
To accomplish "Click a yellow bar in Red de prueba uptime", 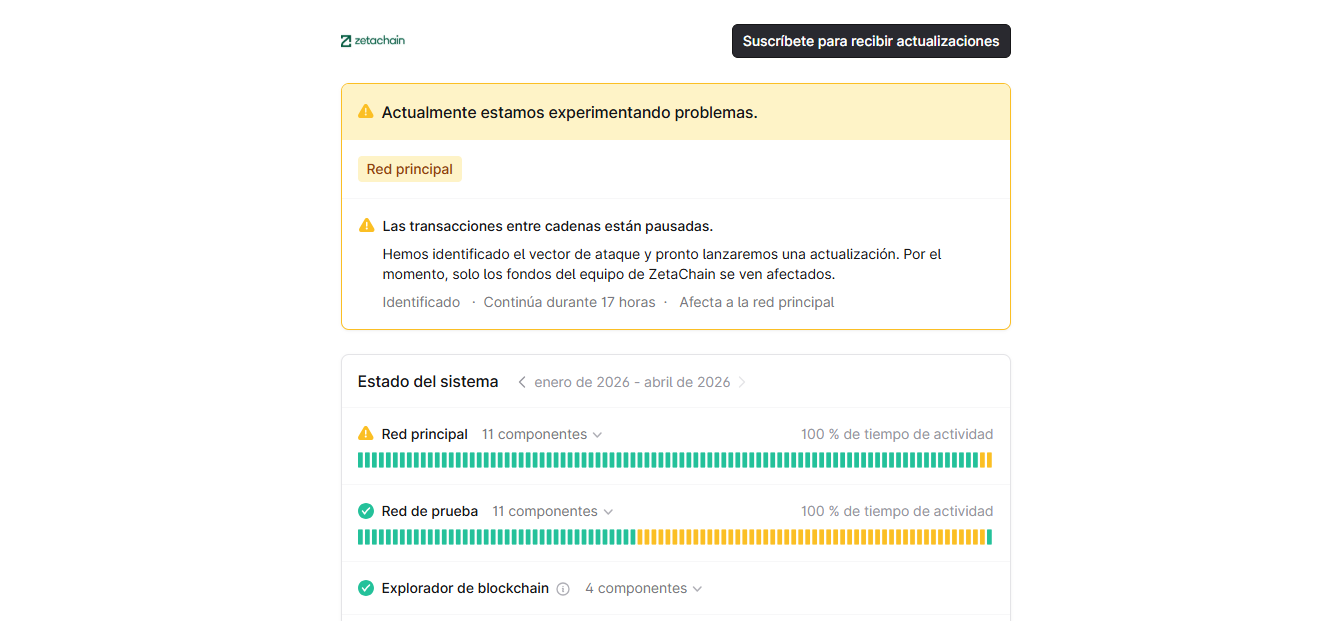I will pos(800,537).
